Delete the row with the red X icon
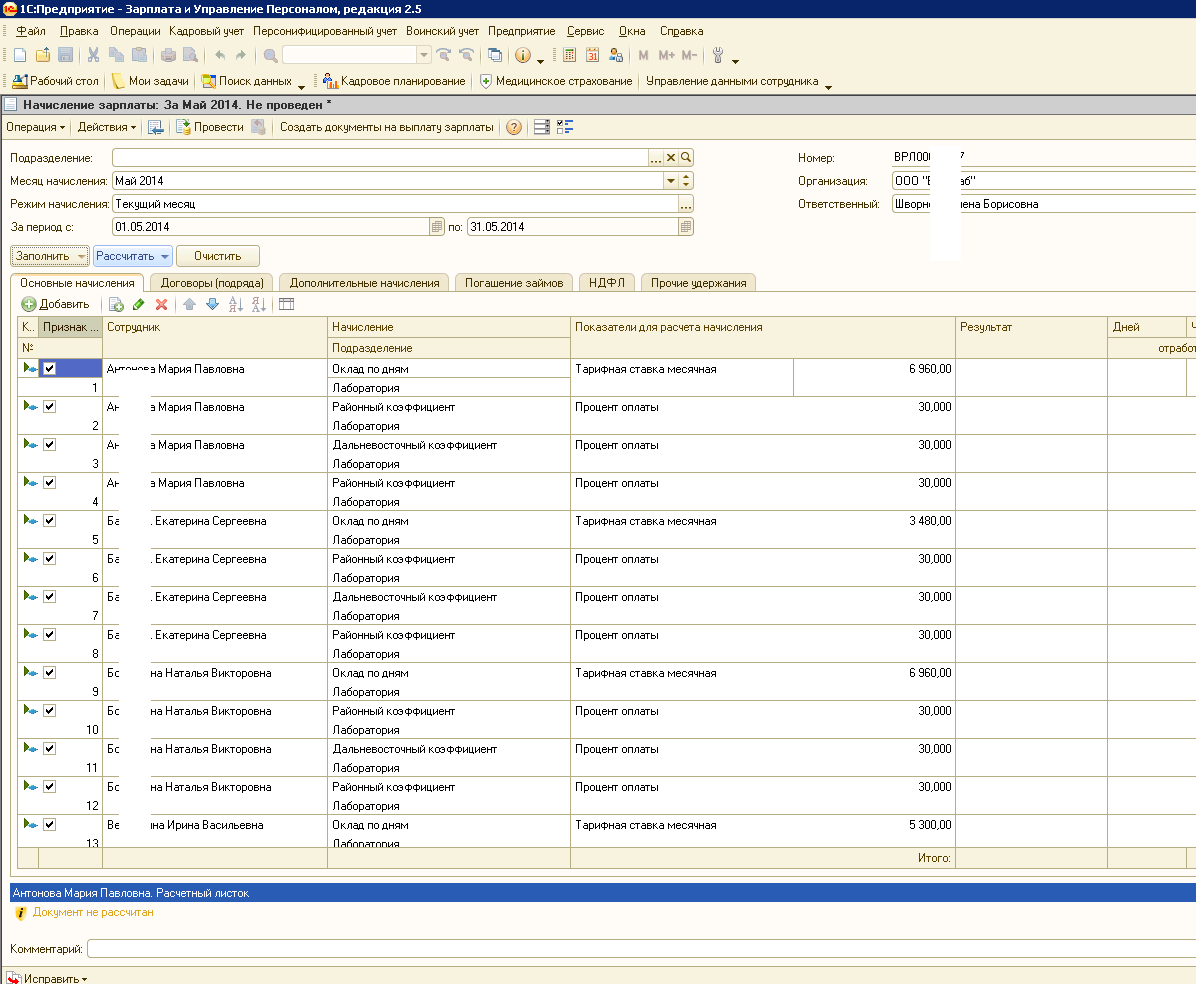 pos(161,304)
